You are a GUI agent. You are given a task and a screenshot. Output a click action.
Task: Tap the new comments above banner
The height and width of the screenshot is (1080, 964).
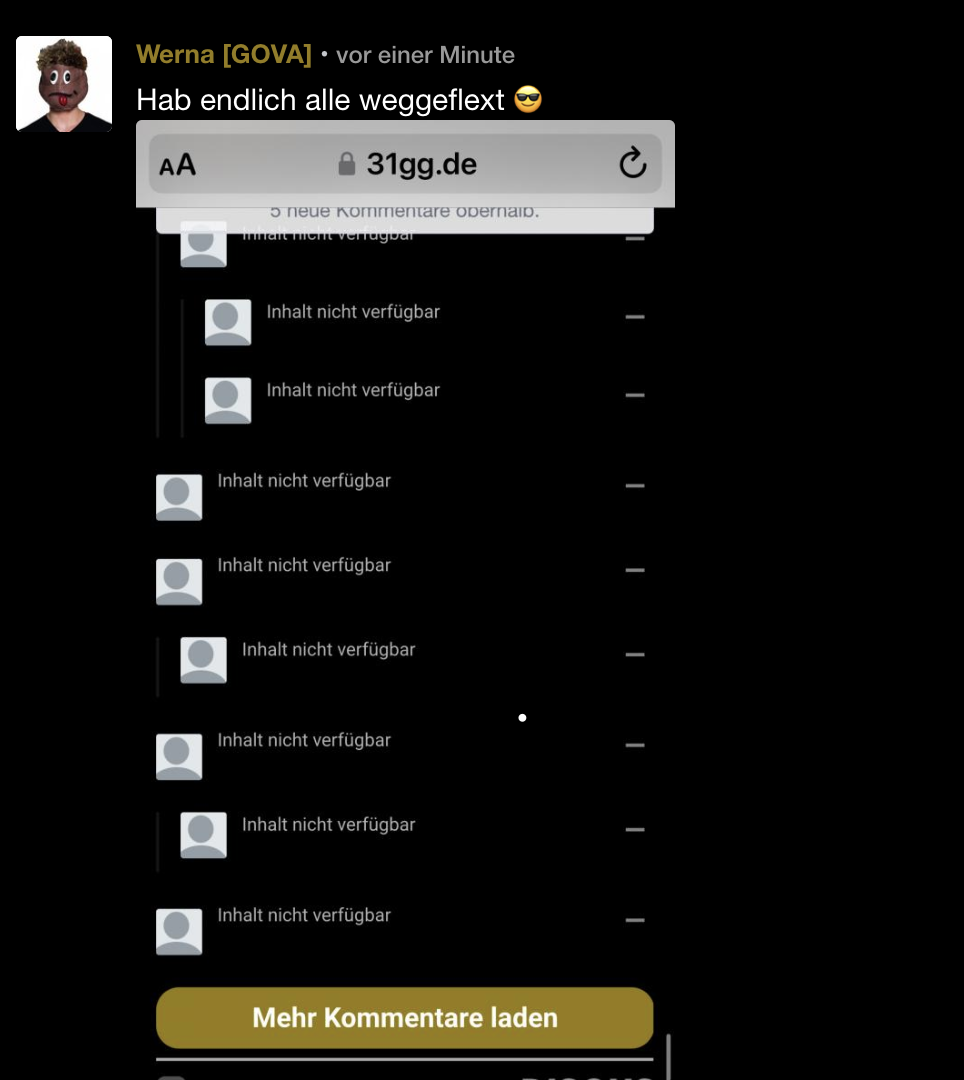click(x=405, y=220)
